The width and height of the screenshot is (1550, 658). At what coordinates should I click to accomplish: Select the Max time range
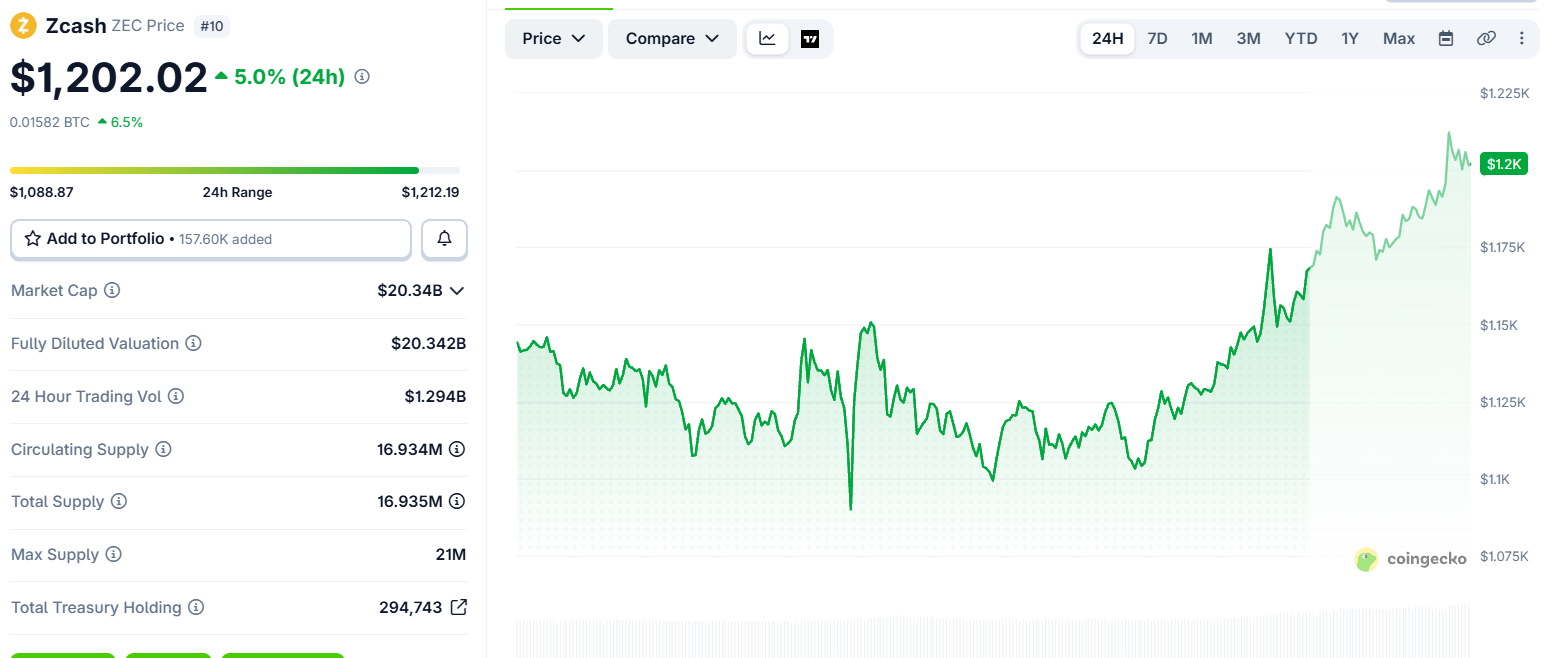(x=1399, y=39)
